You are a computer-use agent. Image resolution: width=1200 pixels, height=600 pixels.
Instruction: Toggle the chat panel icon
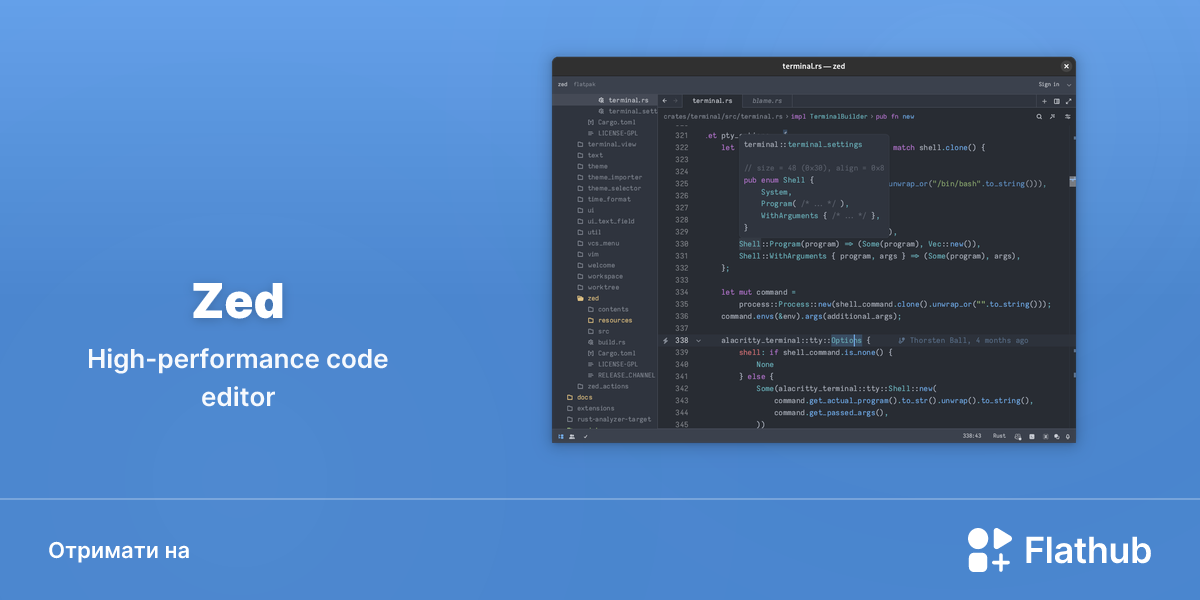[1057, 436]
